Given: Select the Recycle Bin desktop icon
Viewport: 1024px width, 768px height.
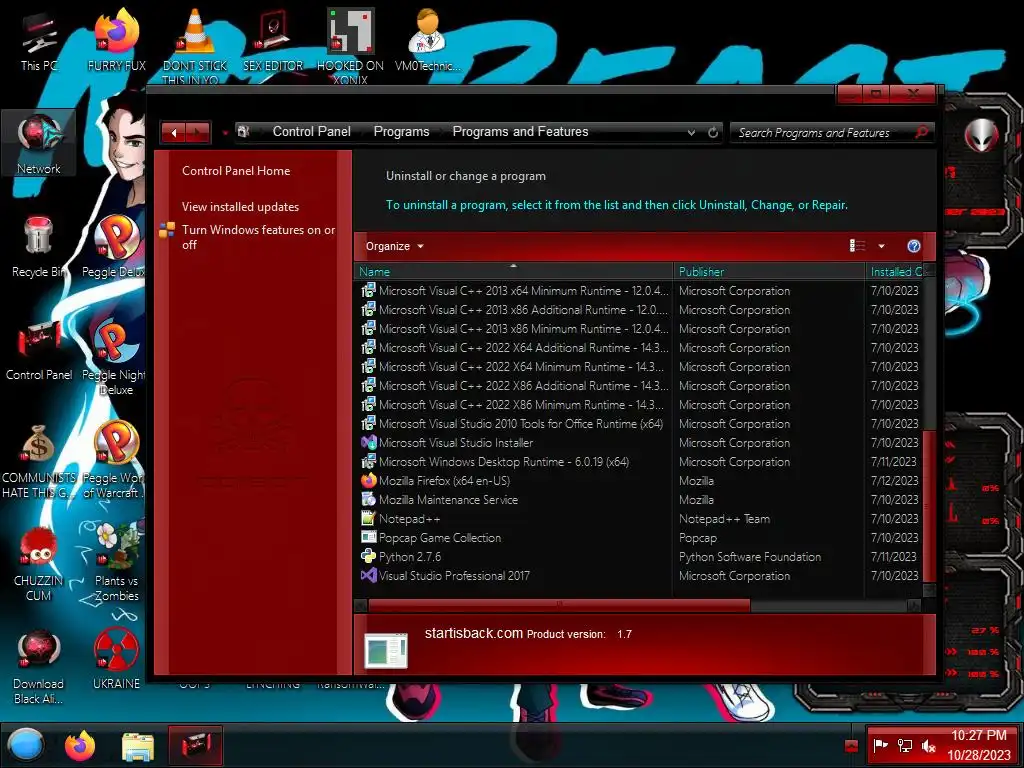Looking at the screenshot, I should coord(39,247).
